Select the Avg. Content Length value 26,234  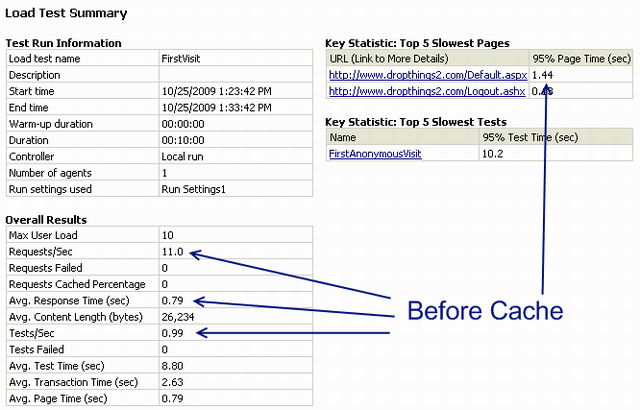click(x=178, y=317)
